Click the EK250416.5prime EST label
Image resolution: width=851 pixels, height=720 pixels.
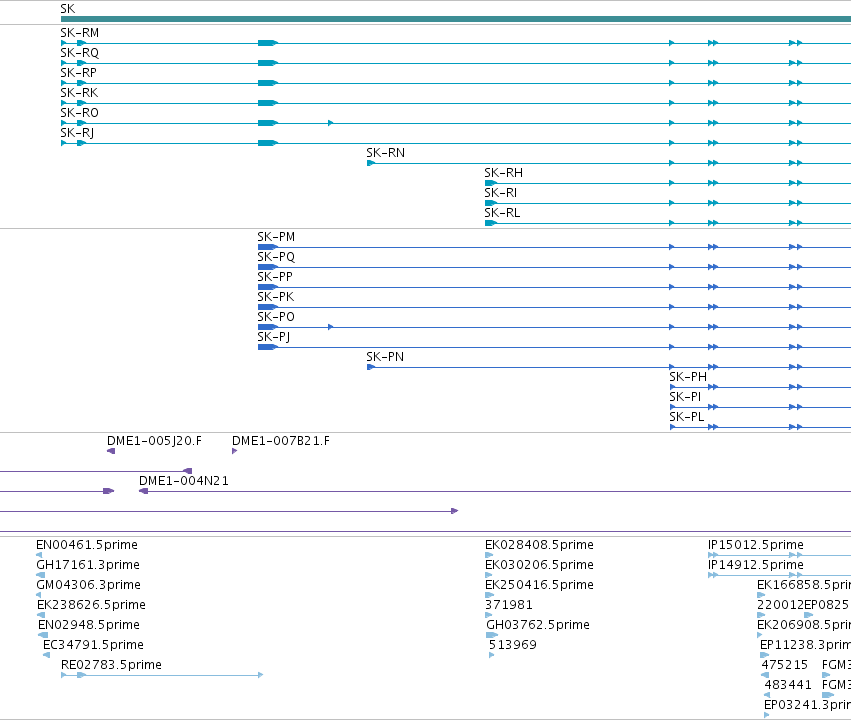(x=539, y=585)
